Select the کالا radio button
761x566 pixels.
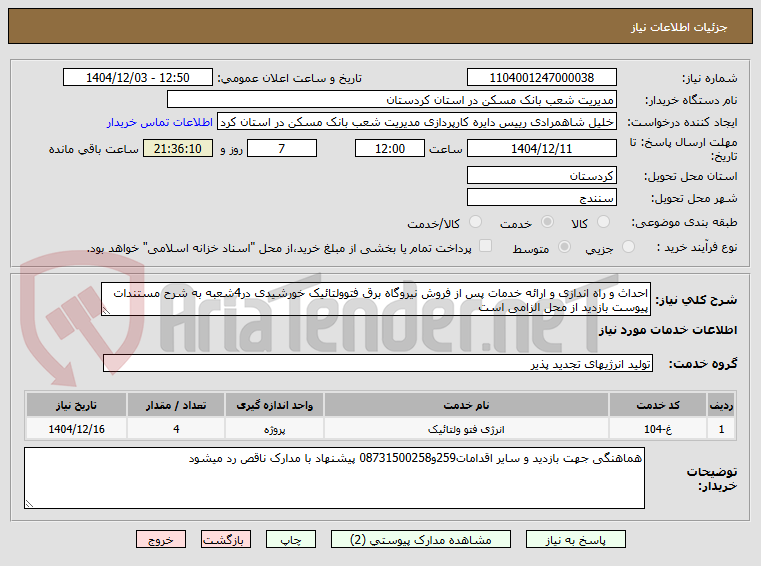pyautogui.click(x=603, y=222)
